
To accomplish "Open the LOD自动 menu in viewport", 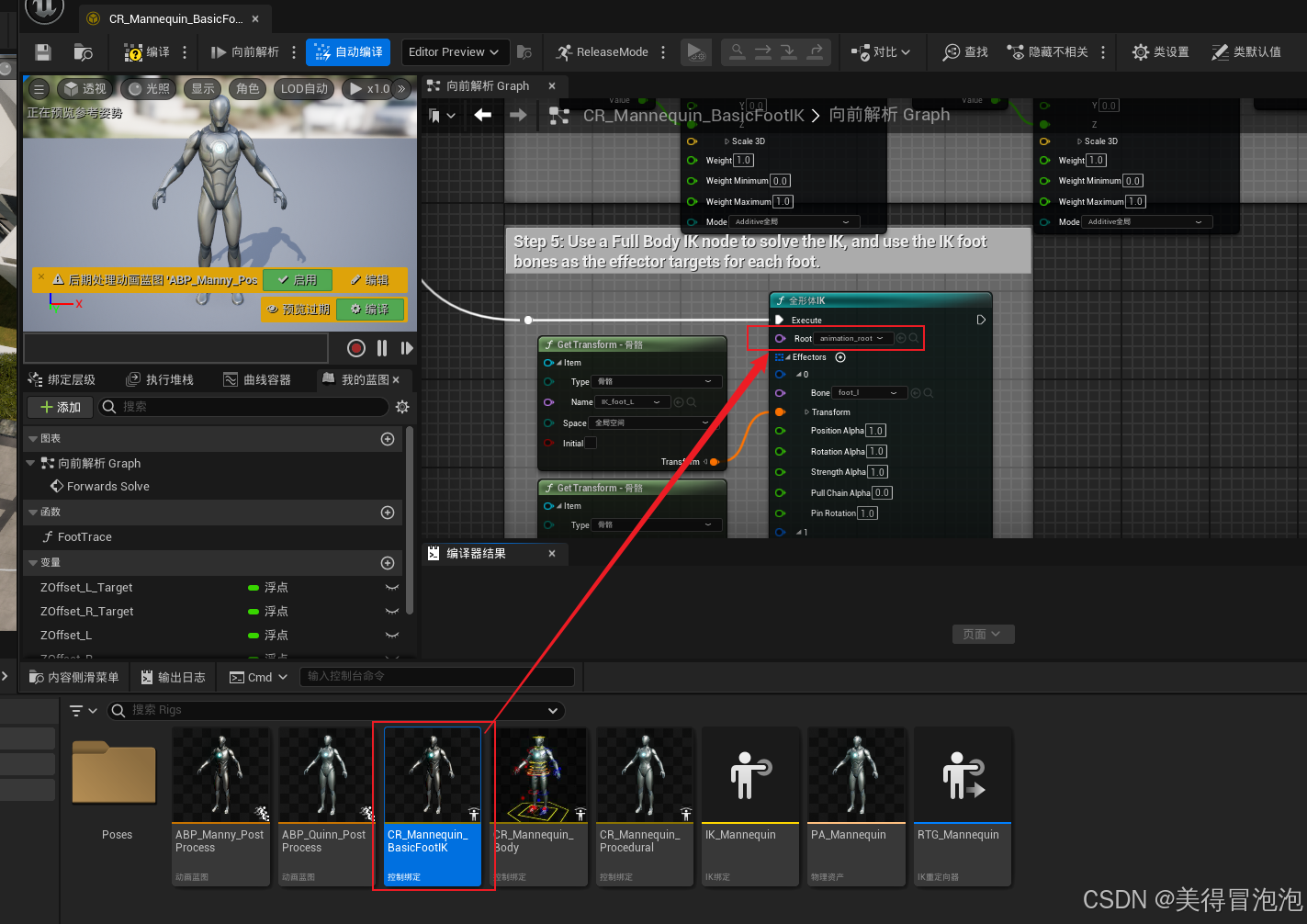I will [x=304, y=89].
